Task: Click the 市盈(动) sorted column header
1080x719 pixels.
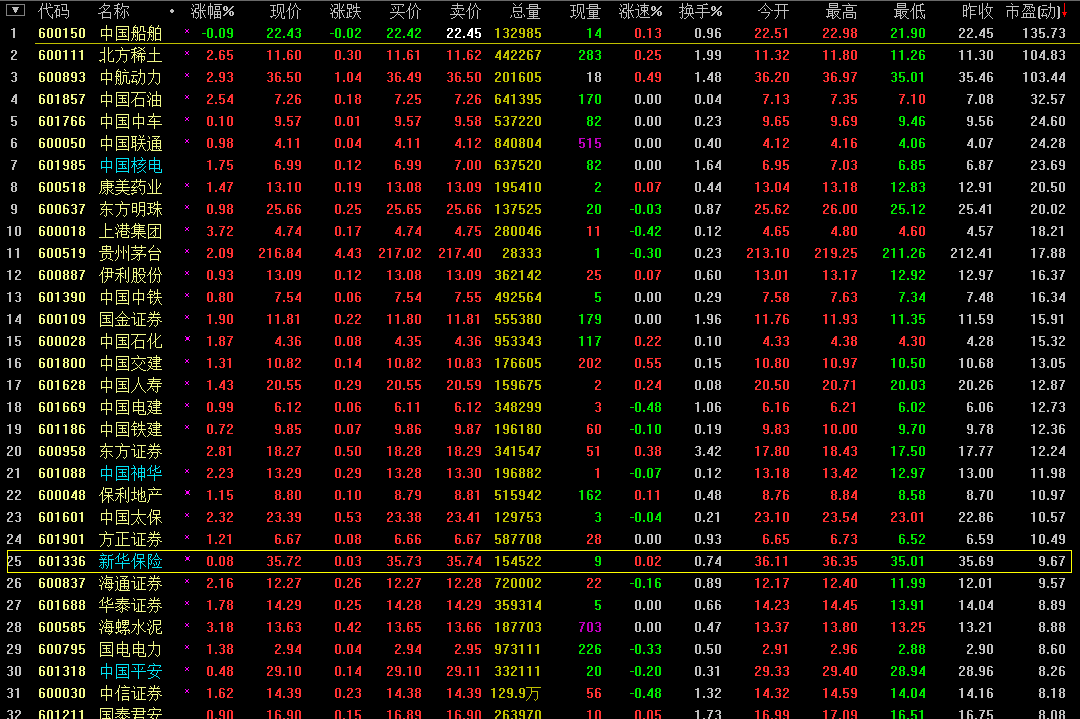Action: tap(1036, 11)
